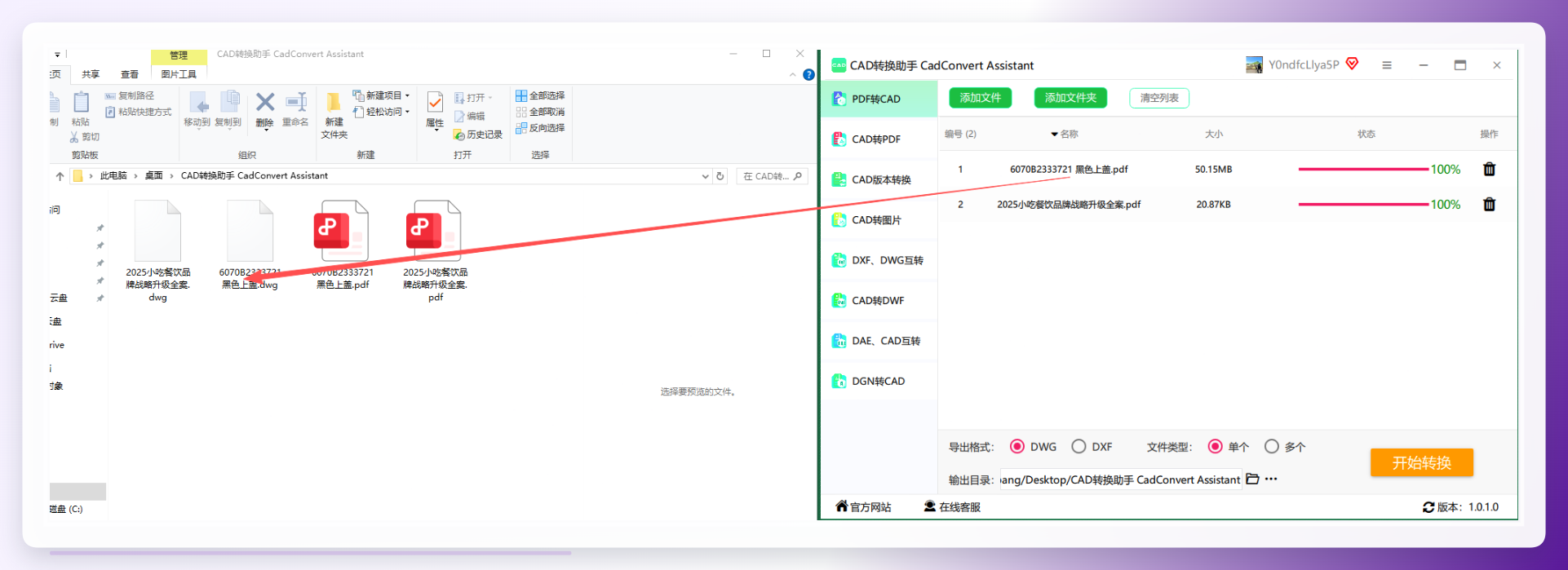Refresh the Explorer folder view

[720, 176]
